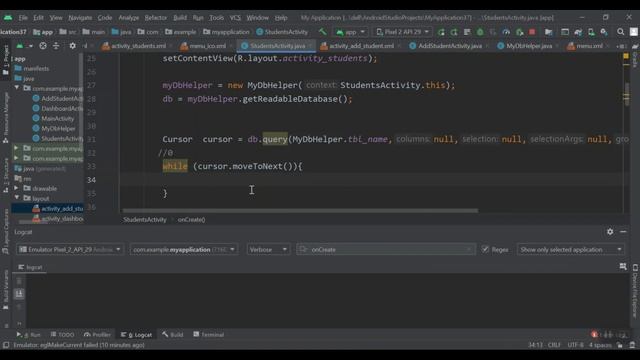Open the Tools menu

pos(216,18)
